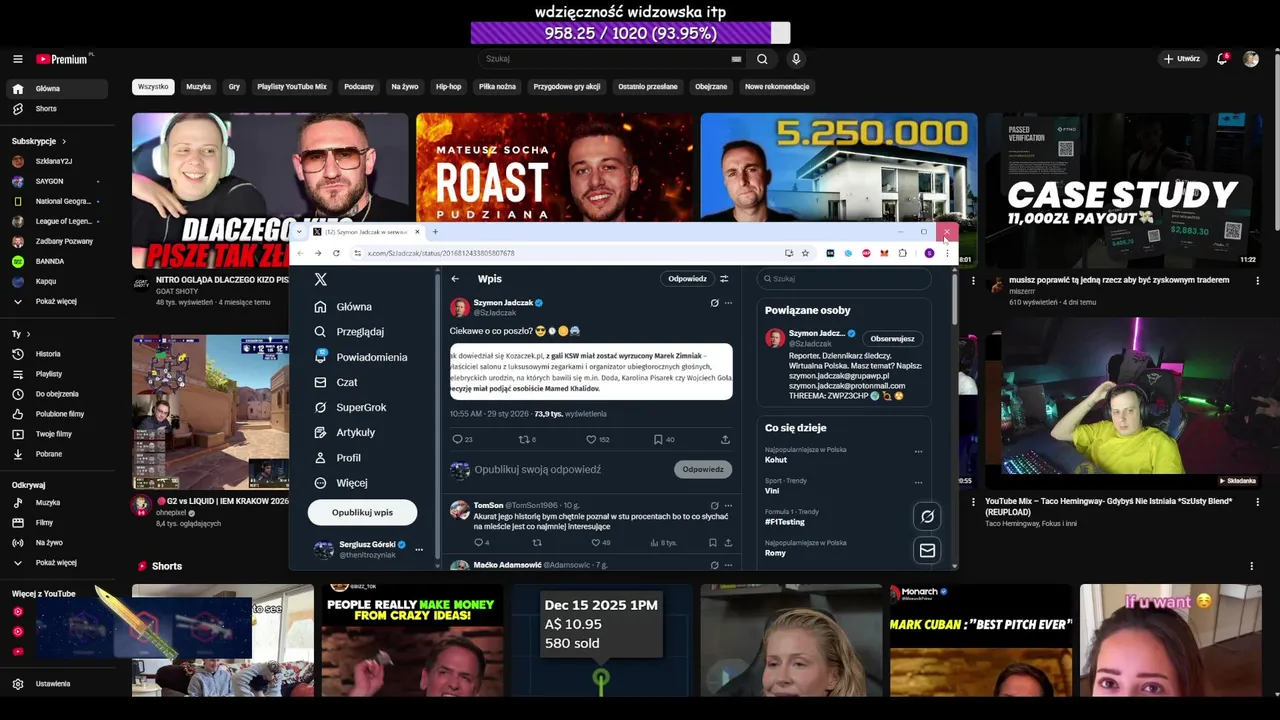Select the Nowe rekomendacje chip
This screenshot has width=1280, height=720.
click(777, 87)
